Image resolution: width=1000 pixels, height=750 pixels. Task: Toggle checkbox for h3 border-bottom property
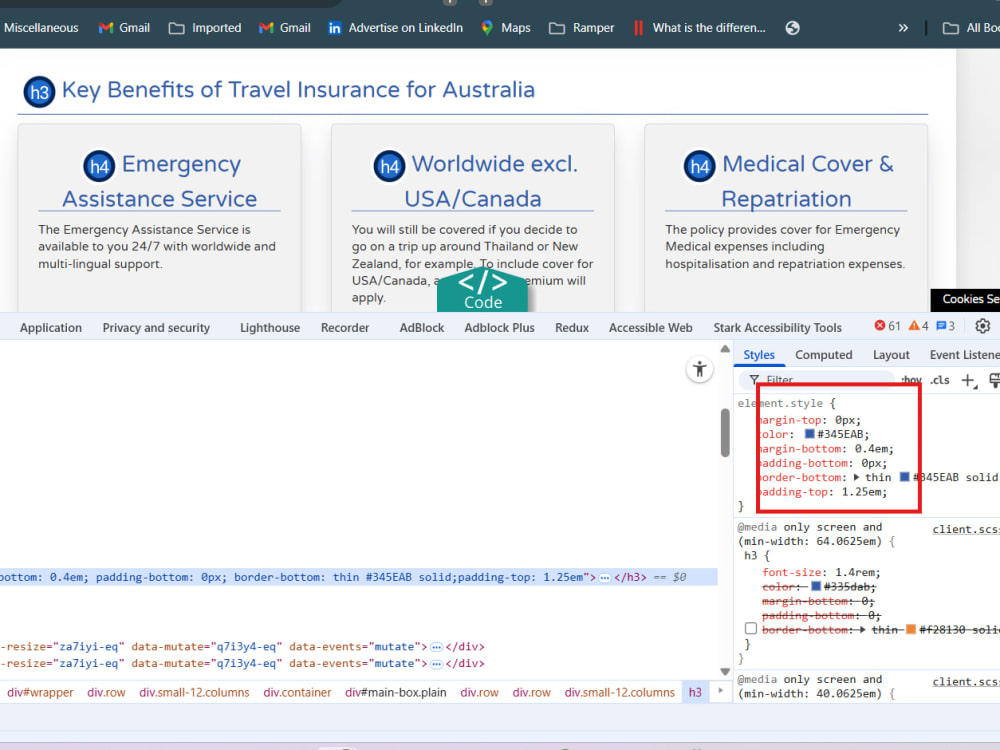[x=751, y=629]
